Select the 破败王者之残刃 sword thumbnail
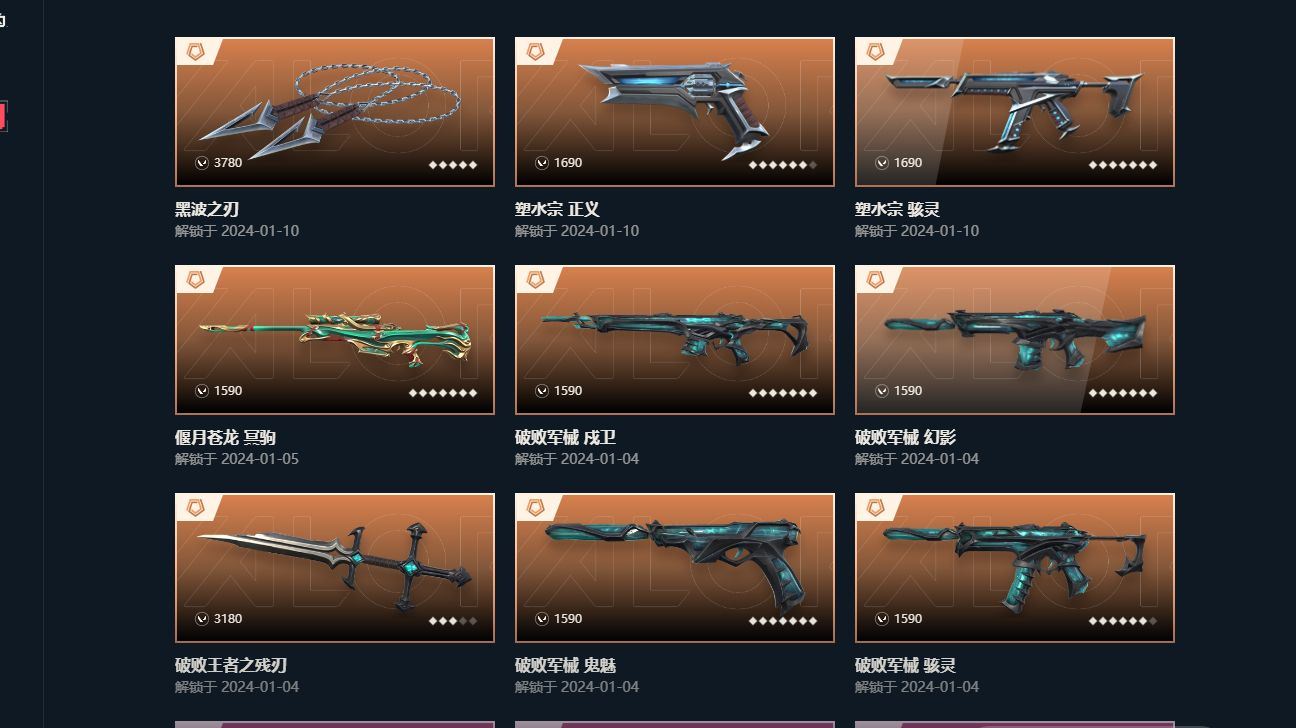This screenshot has height=728, width=1296. (x=335, y=568)
